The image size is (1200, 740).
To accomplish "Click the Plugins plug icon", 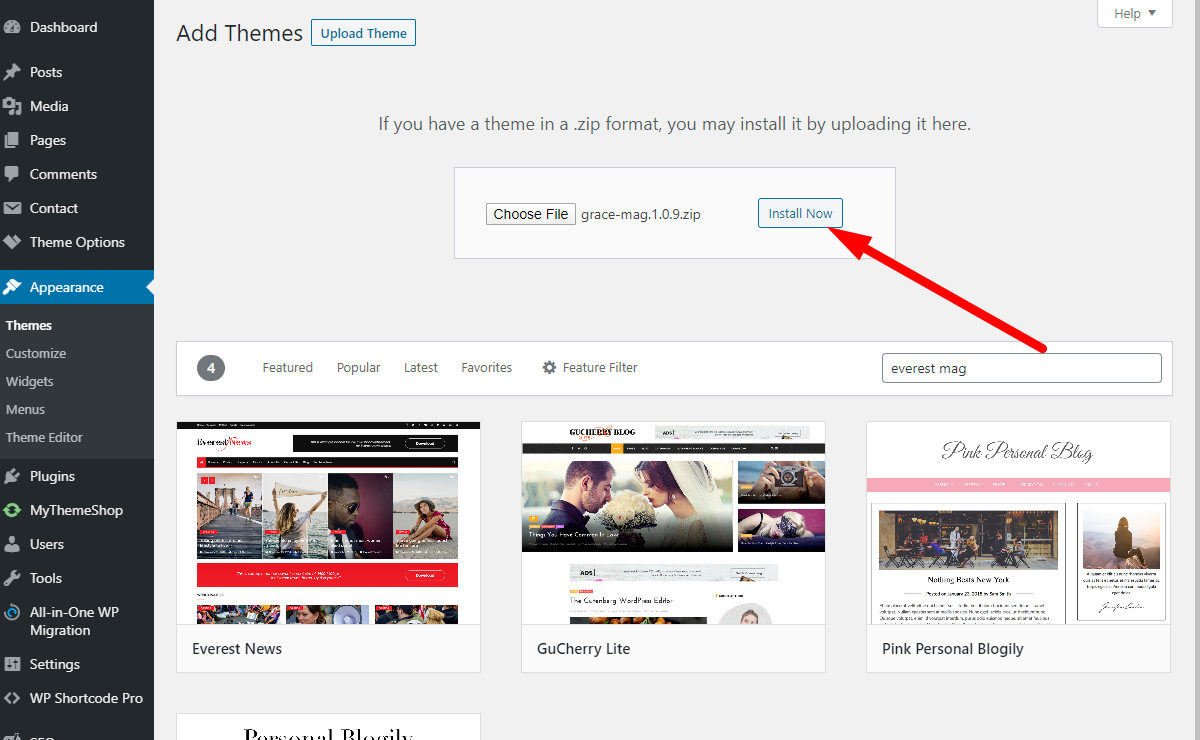I will point(12,476).
